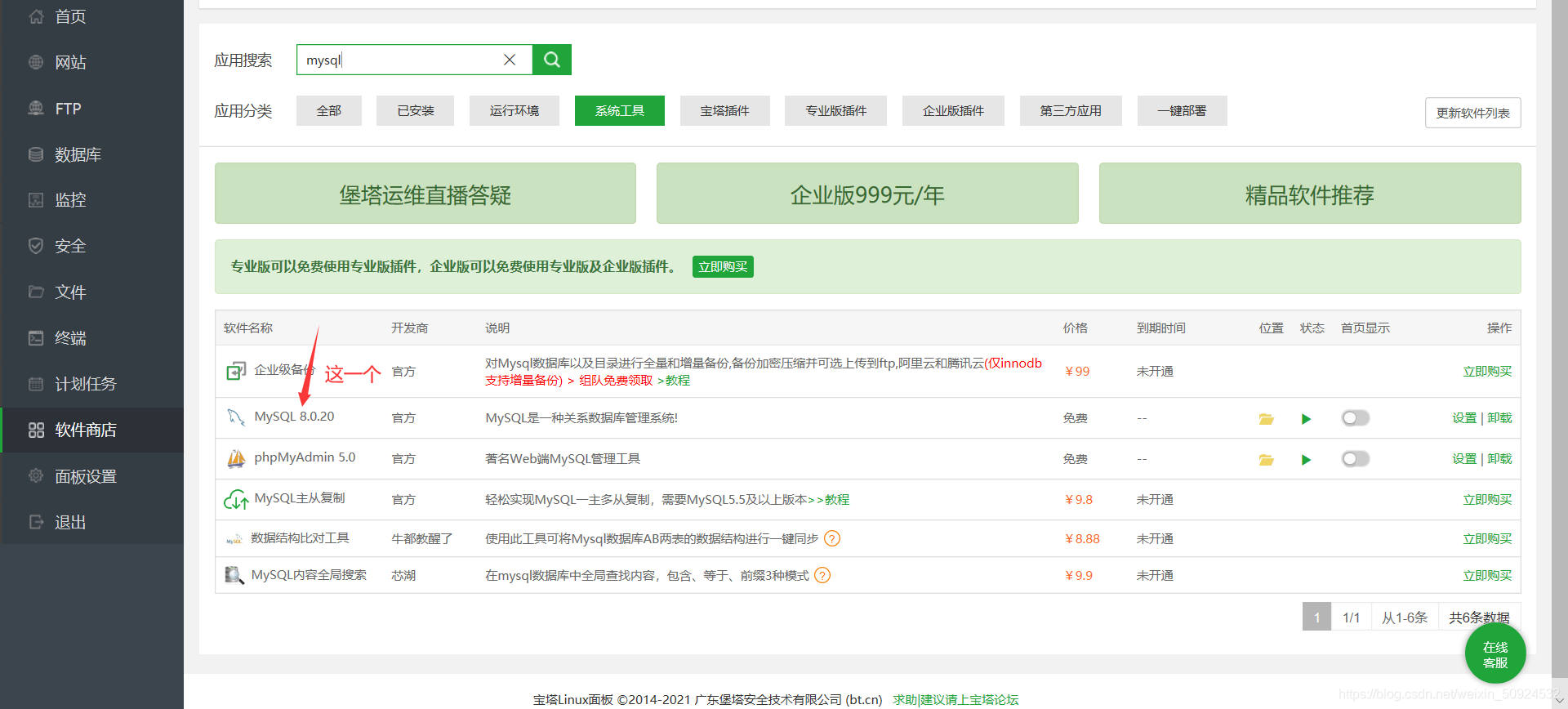1568x709 pixels.
Task: Open the 软件商店 grid icon in sidebar
Action: click(x=36, y=430)
